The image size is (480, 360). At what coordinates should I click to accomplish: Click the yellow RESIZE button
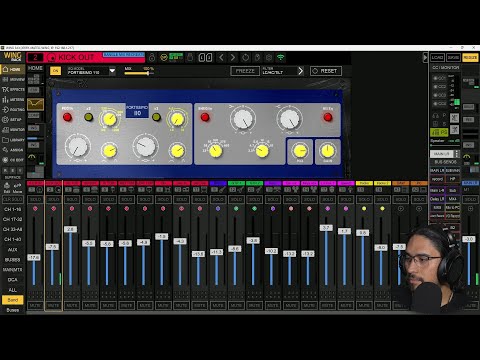470,57
